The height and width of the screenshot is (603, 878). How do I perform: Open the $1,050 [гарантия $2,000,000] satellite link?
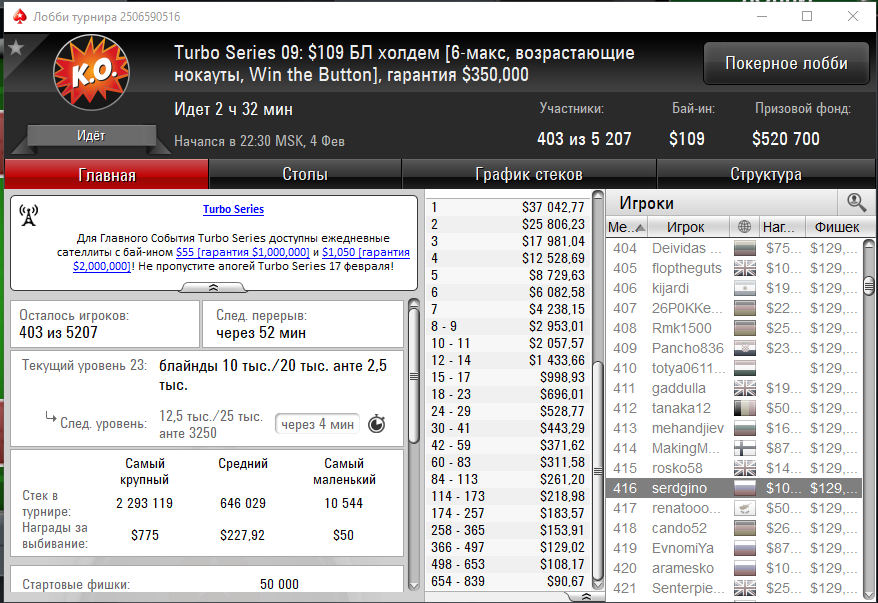pos(241,259)
